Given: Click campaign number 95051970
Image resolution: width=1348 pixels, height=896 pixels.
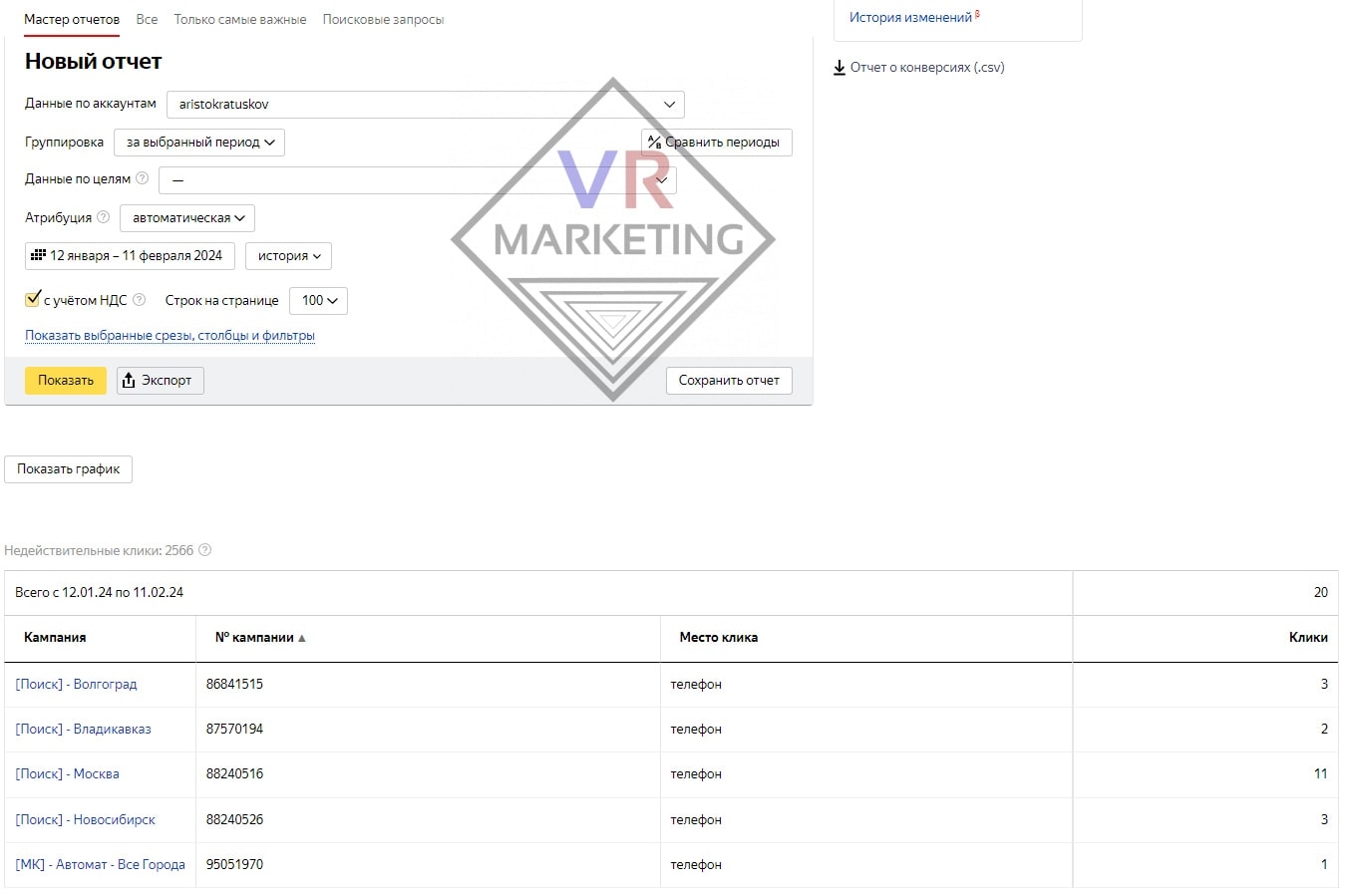Looking at the screenshot, I should click(x=234, y=865).
